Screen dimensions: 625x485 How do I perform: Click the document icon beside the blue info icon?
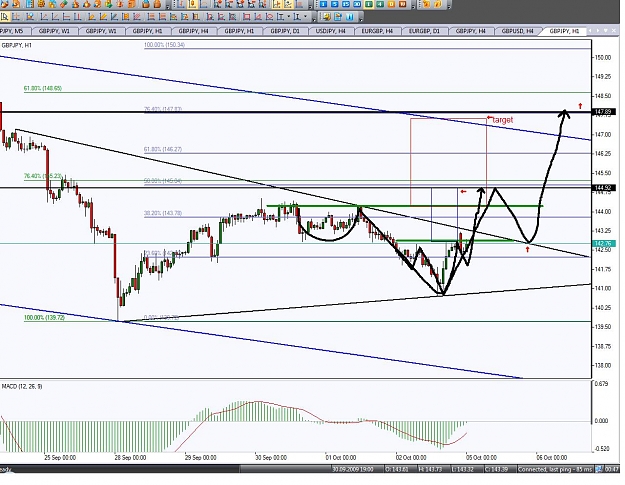coord(338,17)
